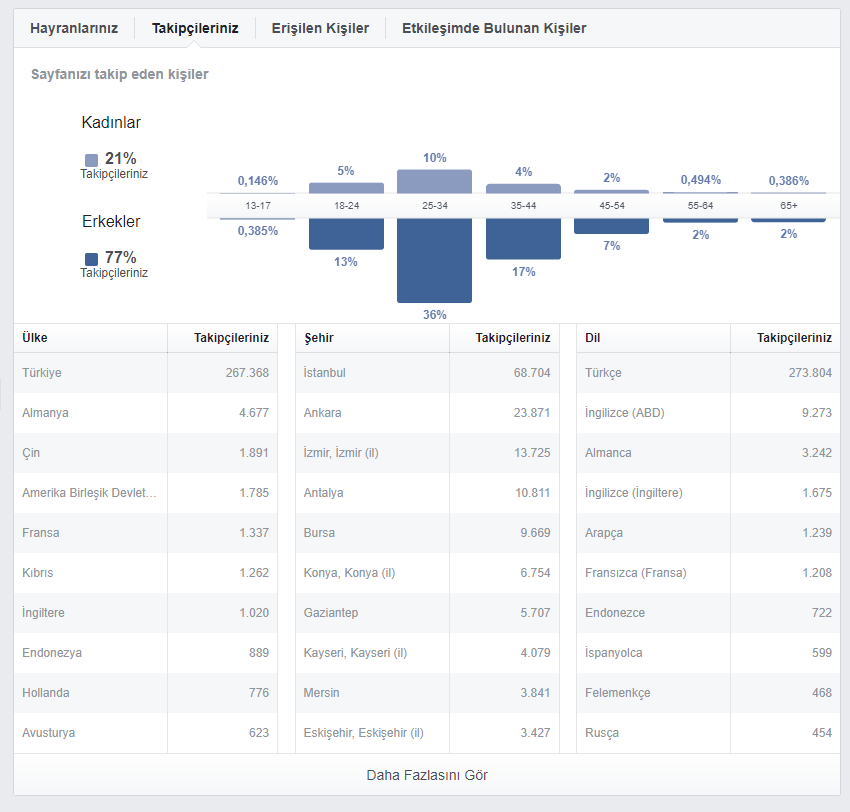Click the Daha Fazlasını Gör button
Screen dimensions: 850x812
tap(427, 775)
